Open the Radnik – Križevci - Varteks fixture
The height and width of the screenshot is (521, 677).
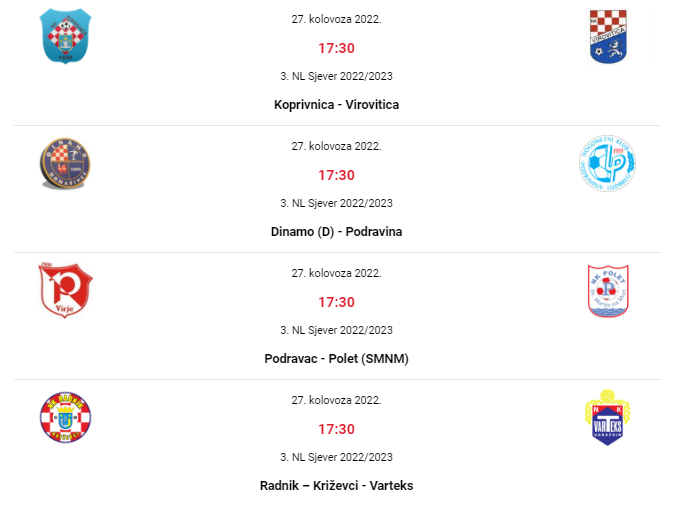[x=336, y=486]
